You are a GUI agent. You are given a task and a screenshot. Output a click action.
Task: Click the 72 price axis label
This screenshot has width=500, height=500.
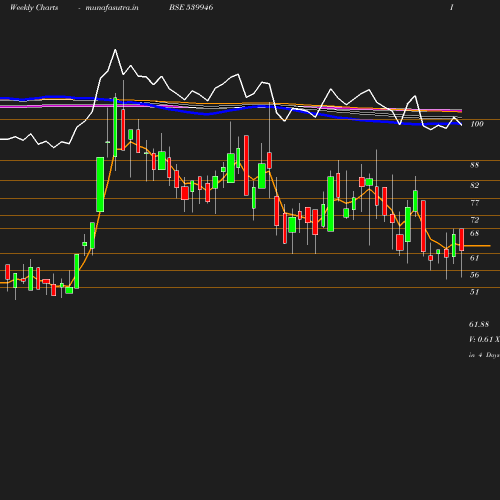click(x=475, y=220)
